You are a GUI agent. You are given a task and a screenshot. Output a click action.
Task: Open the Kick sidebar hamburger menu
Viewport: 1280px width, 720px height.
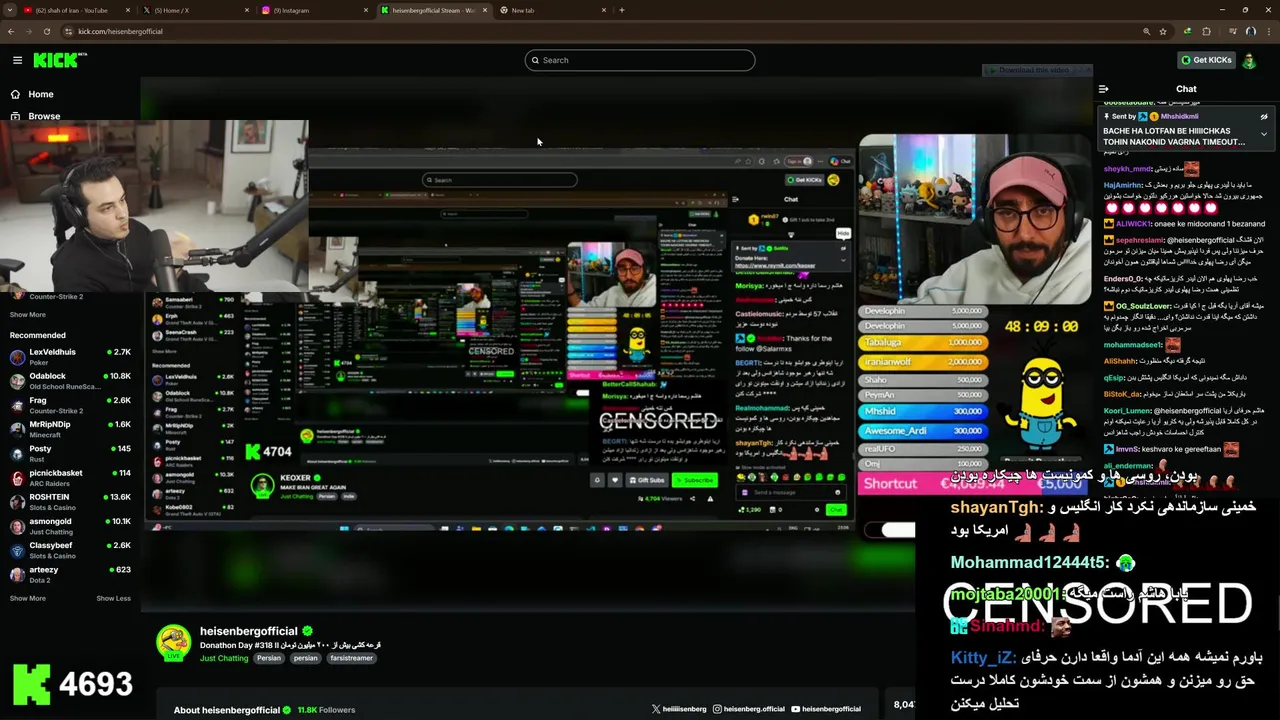tap(17, 60)
